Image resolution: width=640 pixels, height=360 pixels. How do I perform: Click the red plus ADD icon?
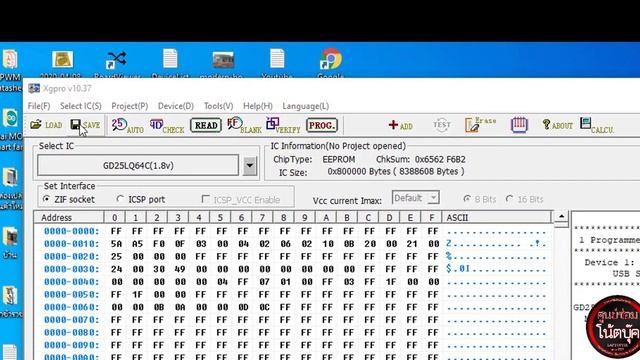[400, 125]
